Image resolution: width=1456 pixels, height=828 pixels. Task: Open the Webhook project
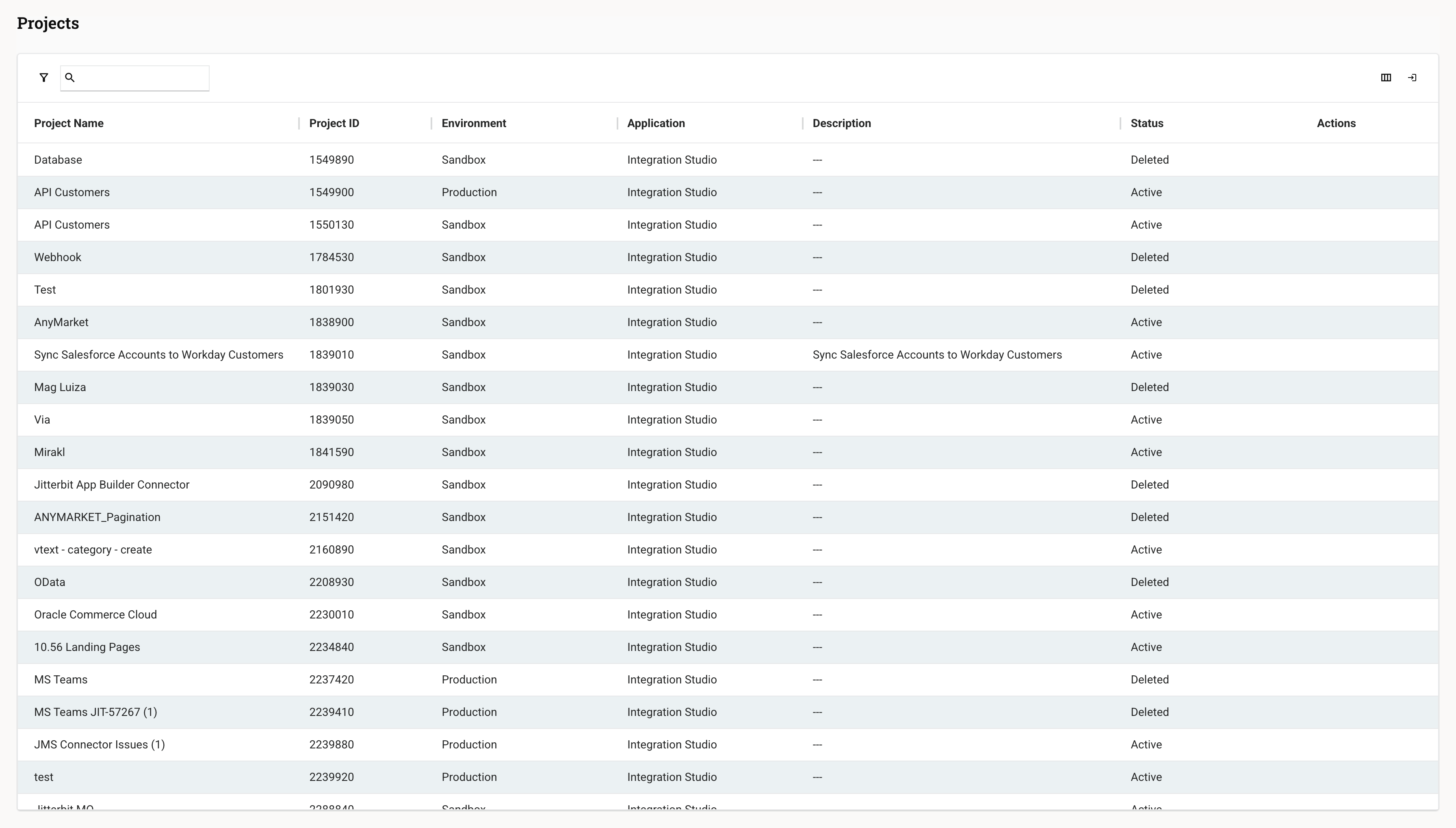pos(57,257)
